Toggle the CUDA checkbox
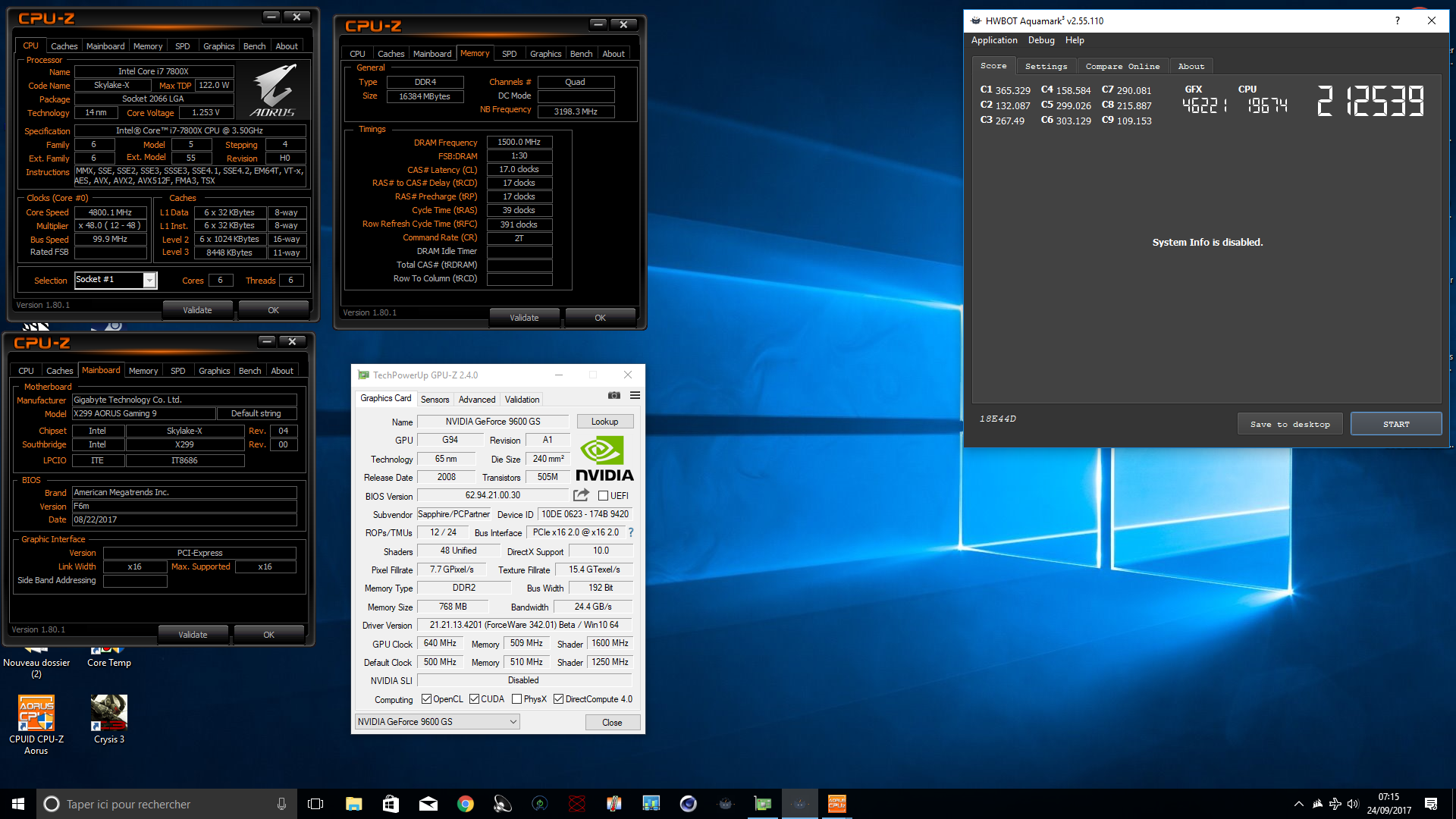 (474, 699)
